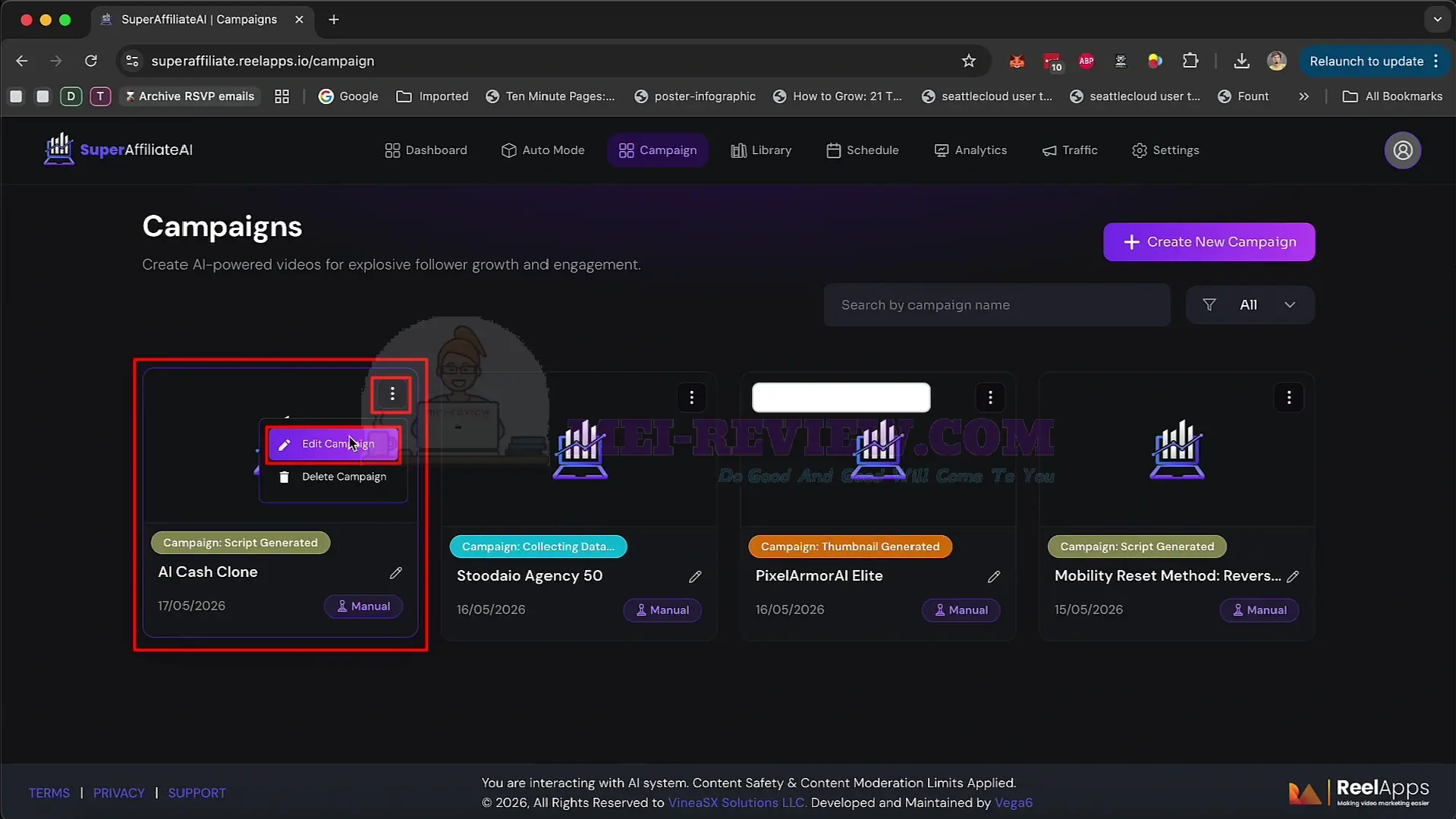Click pencil icon beside PixelArmorAI Elite
1456x819 pixels.
point(993,577)
